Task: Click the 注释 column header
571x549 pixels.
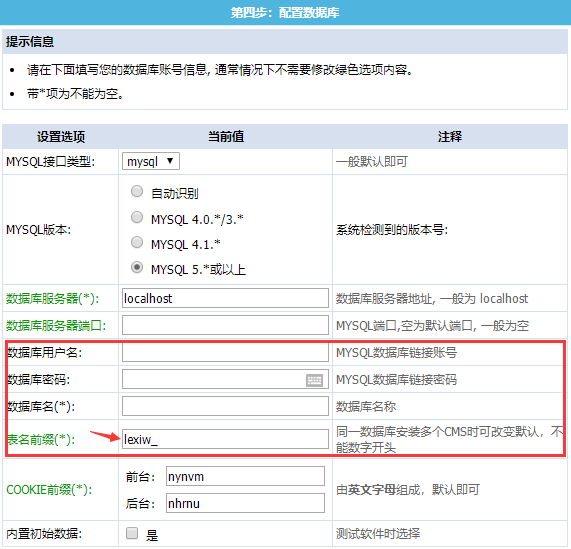Action: coord(450,137)
